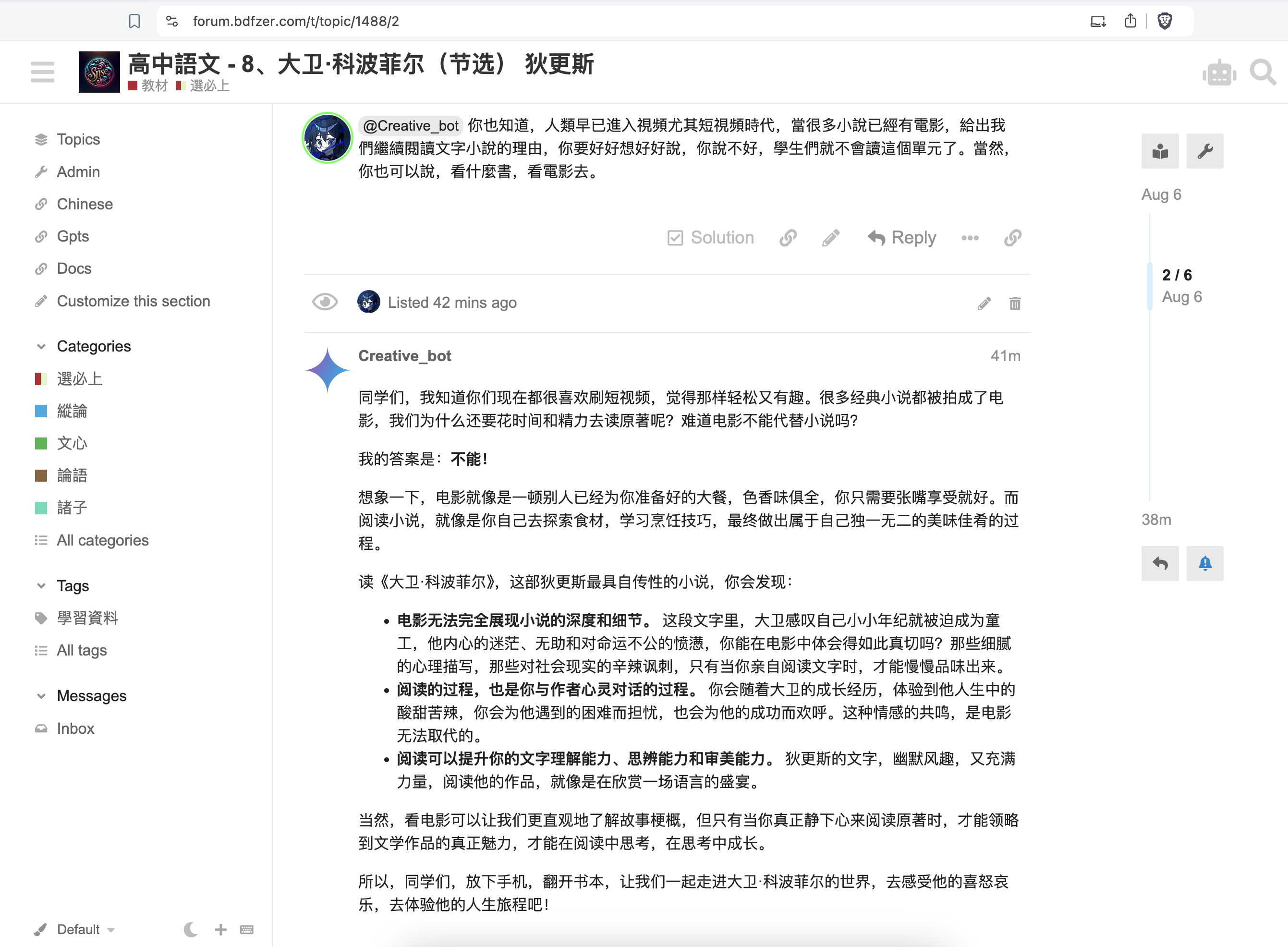Collapse the Tags section
1288x947 pixels.
click(x=41, y=586)
